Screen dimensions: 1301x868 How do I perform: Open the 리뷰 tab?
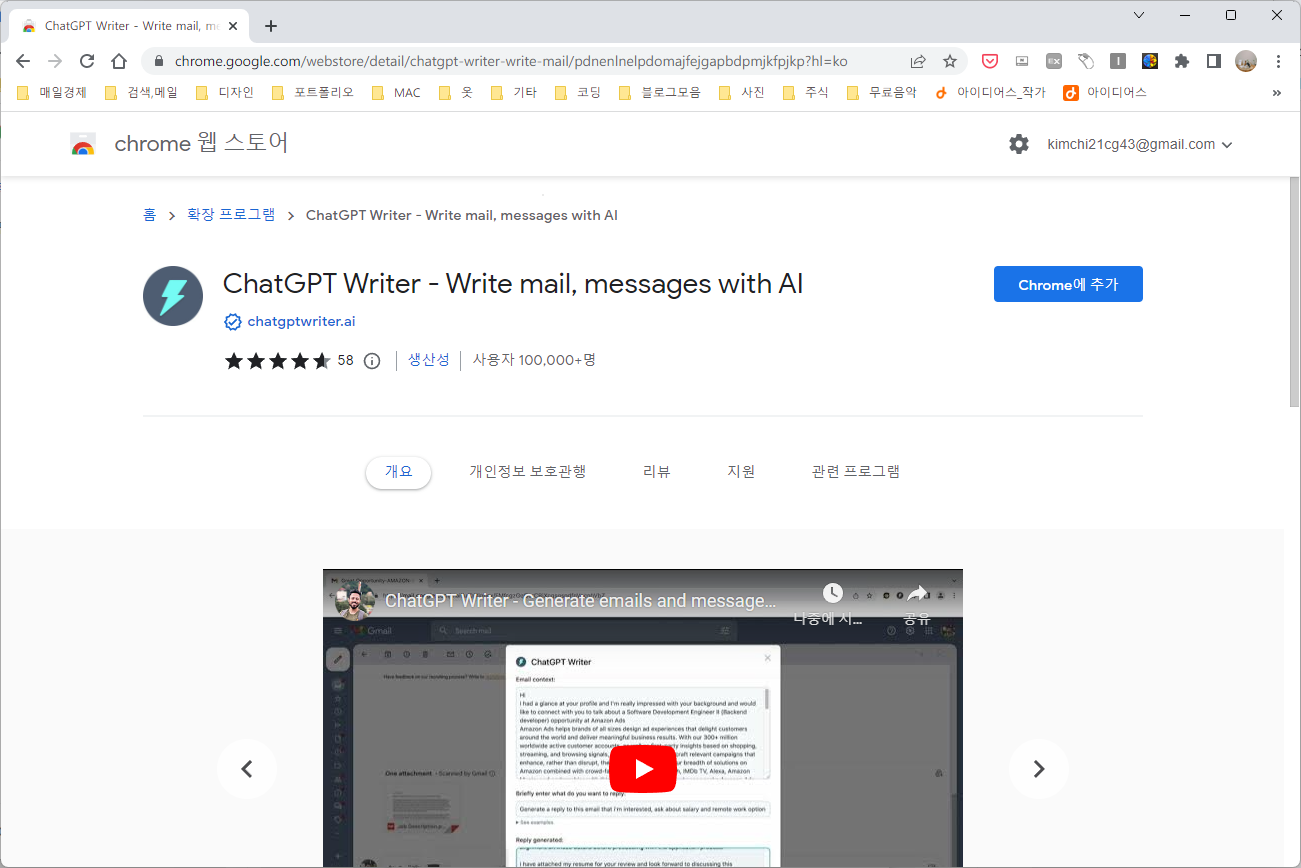tap(657, 472)
